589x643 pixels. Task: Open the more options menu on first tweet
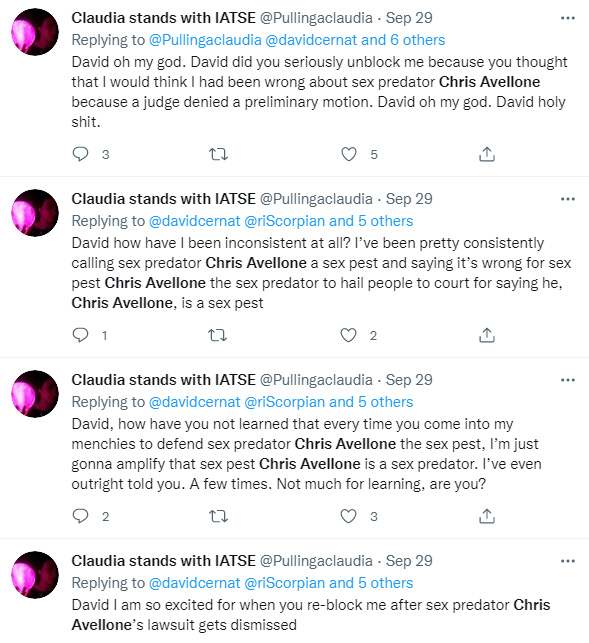coord(568,18)
